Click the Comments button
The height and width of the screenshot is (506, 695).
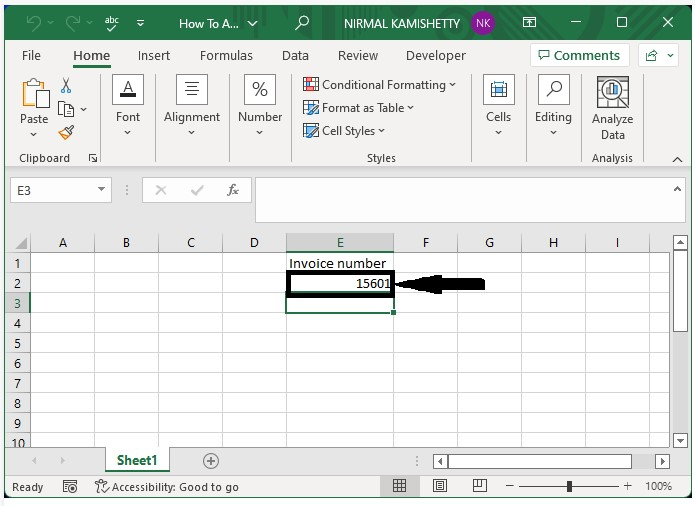point(579,55)
